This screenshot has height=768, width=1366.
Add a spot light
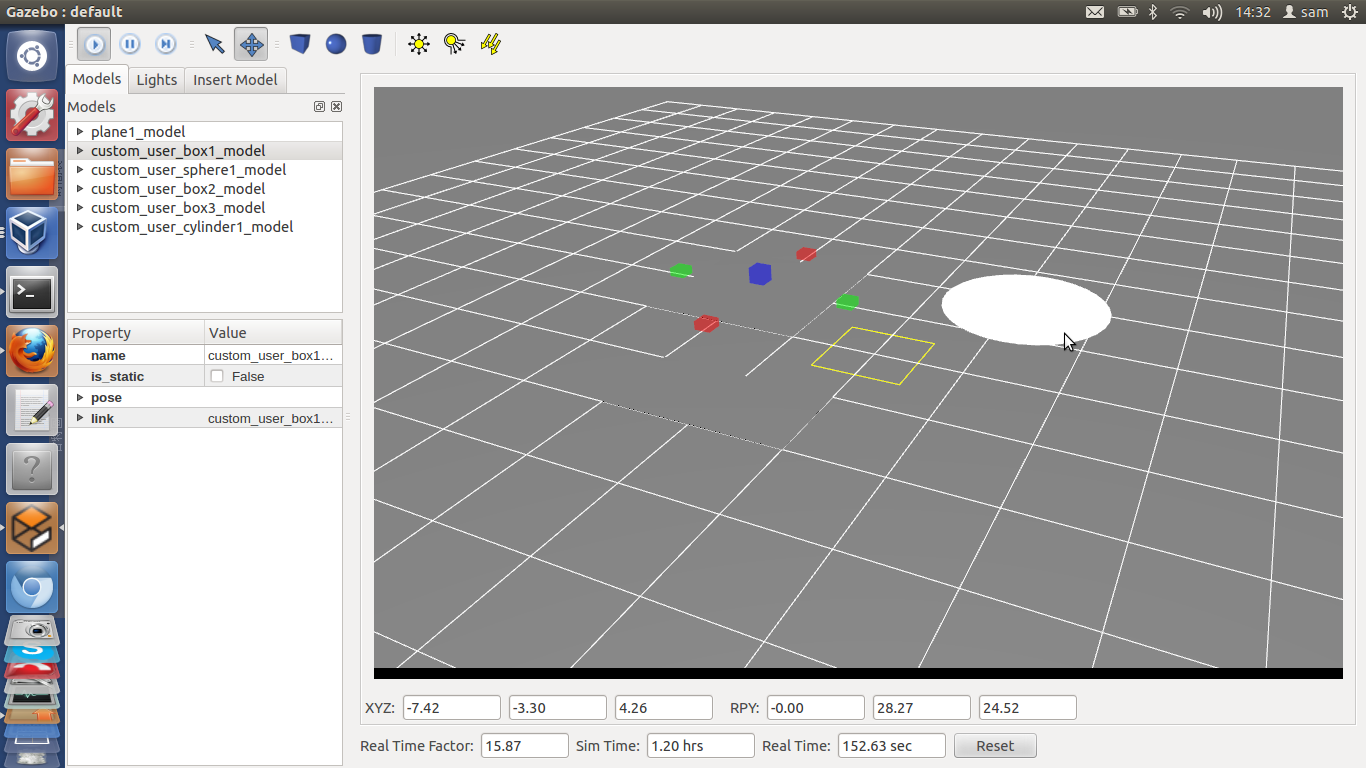455,44
